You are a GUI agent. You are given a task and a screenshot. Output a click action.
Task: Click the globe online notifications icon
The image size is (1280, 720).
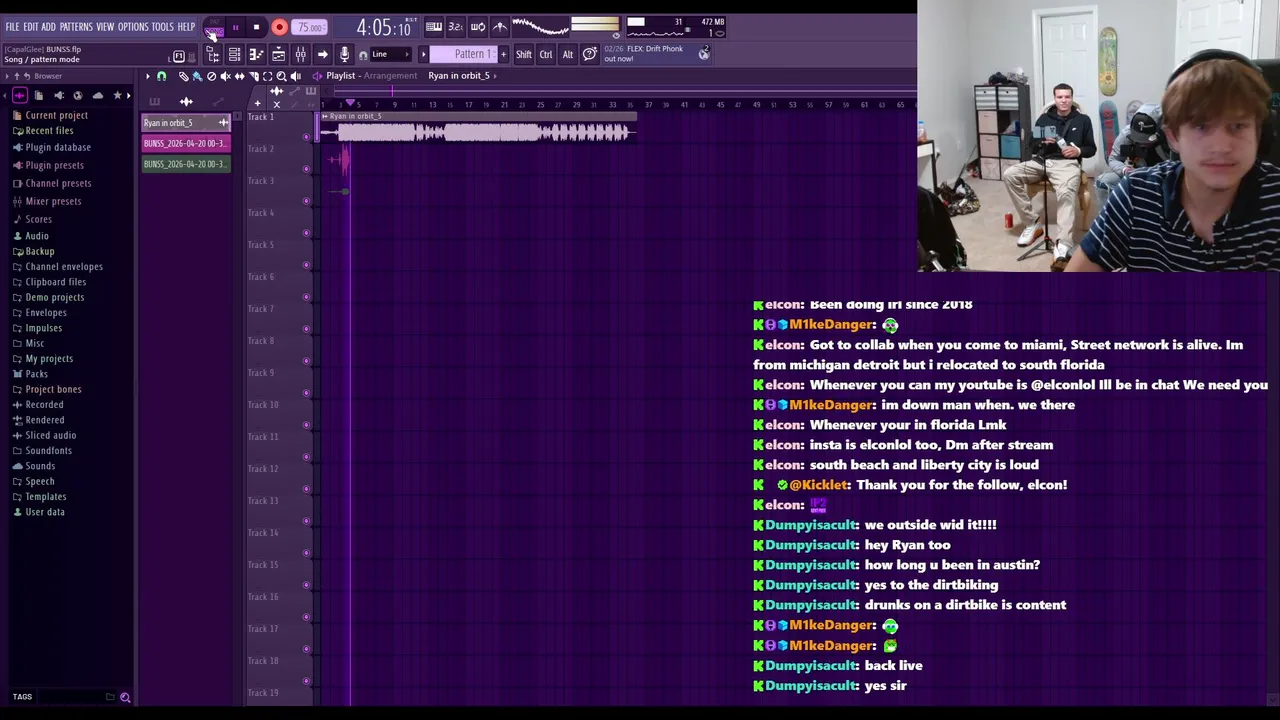pyautogui.click(x=703, y=54)
